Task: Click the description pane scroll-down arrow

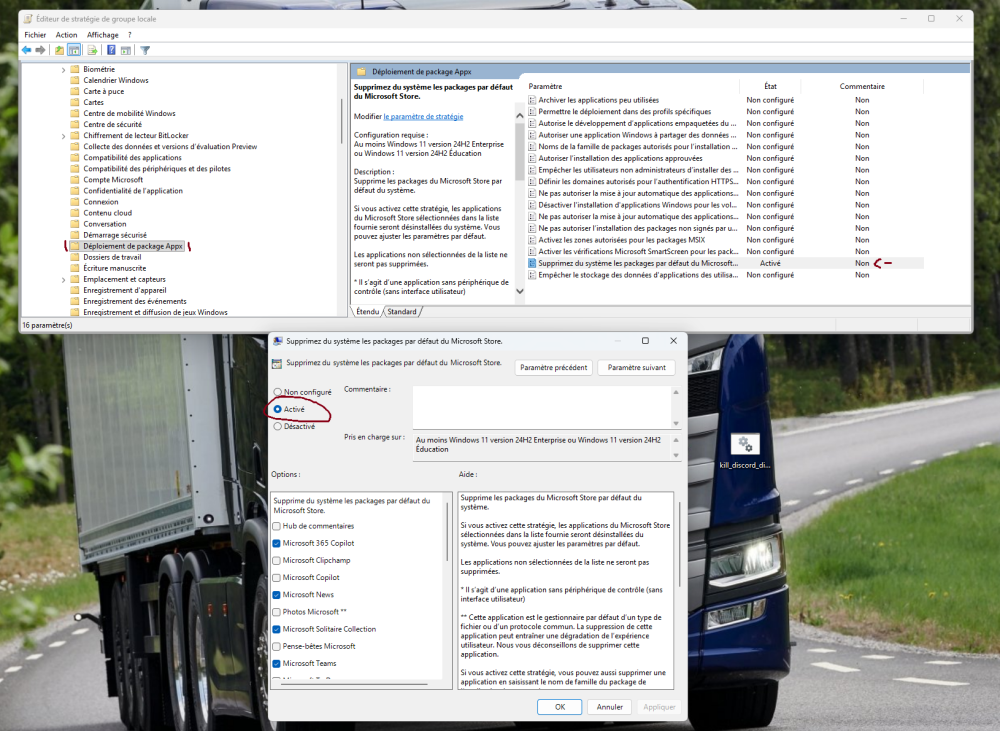Action: (x=520, y=292)
